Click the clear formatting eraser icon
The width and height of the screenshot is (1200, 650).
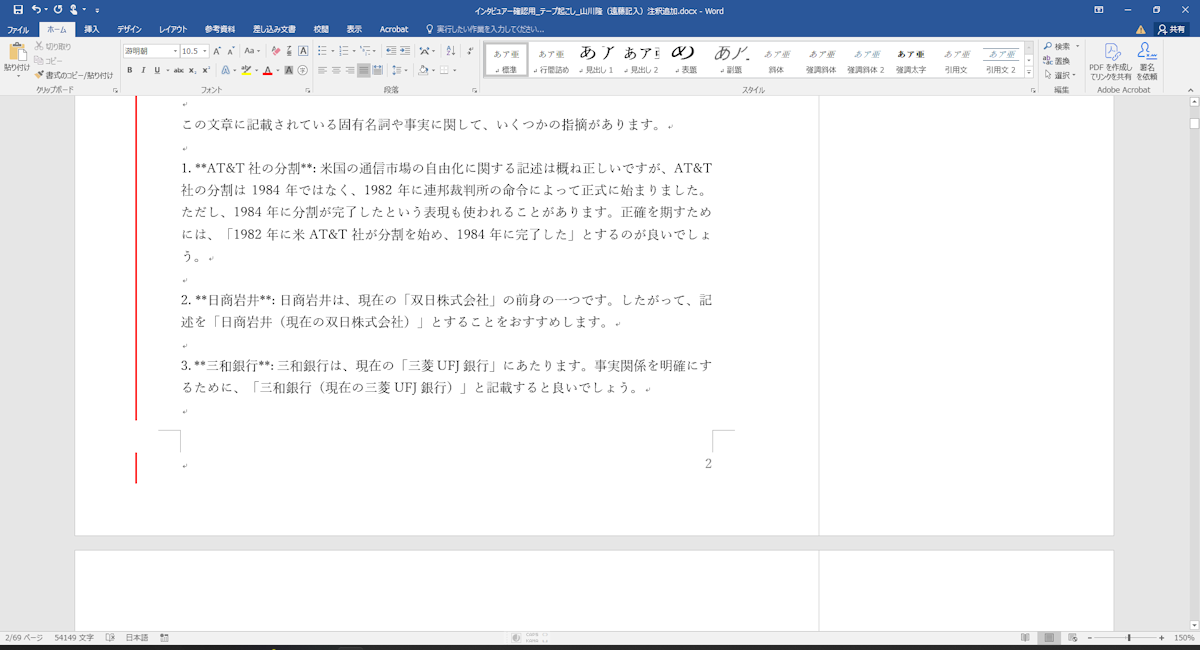[x=275, y=50]
